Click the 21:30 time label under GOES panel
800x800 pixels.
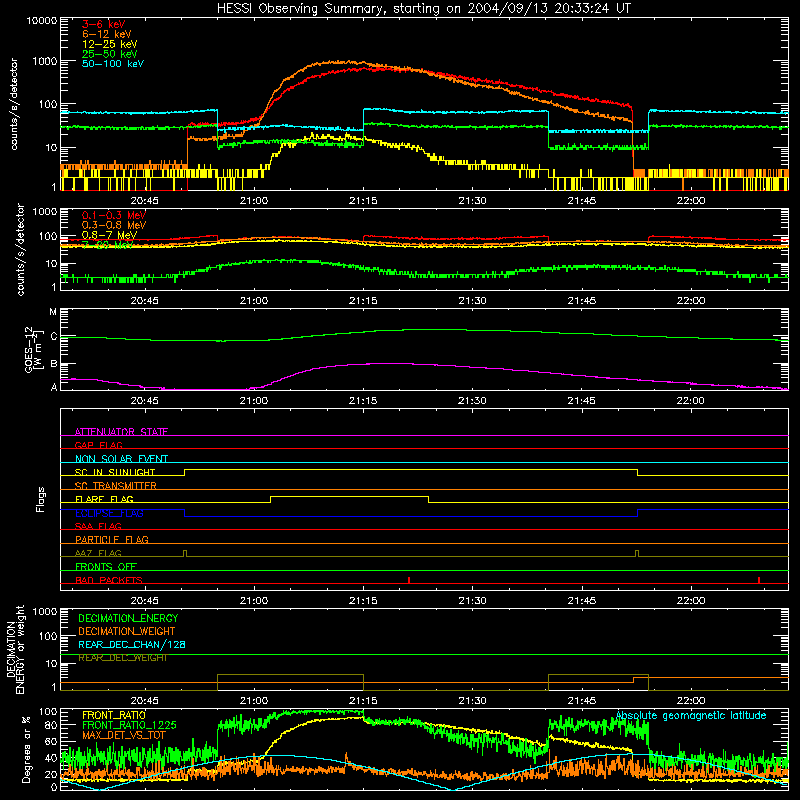pyautogui.click(x=472, y=401)
